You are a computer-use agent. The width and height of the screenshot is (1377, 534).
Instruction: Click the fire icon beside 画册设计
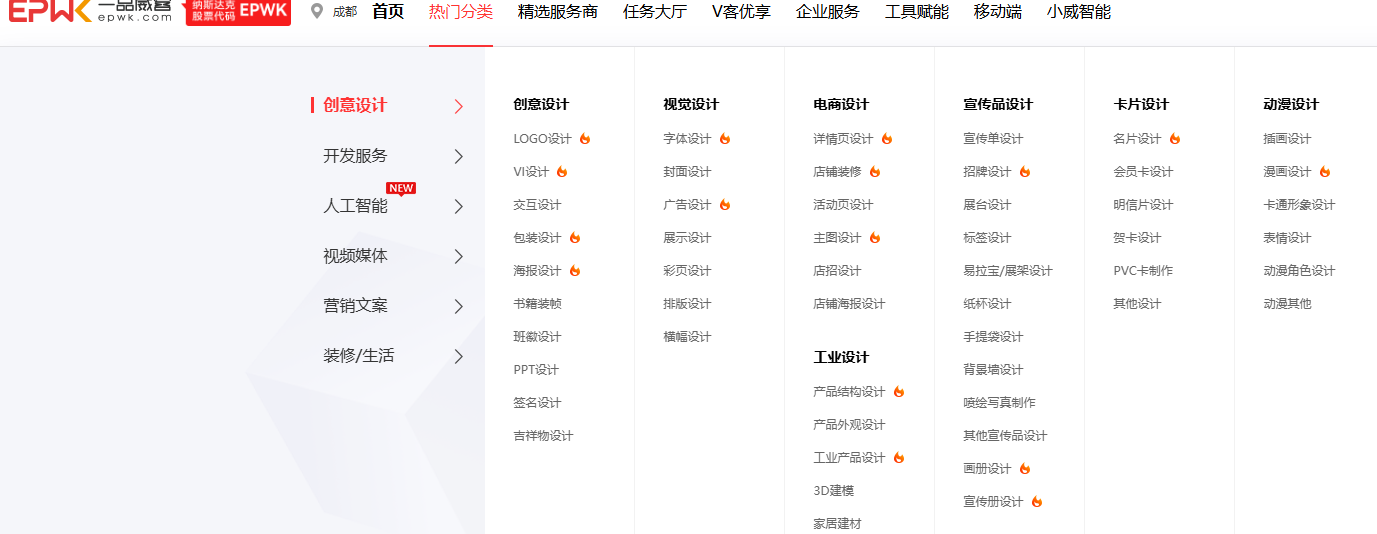click(1024, 469)
